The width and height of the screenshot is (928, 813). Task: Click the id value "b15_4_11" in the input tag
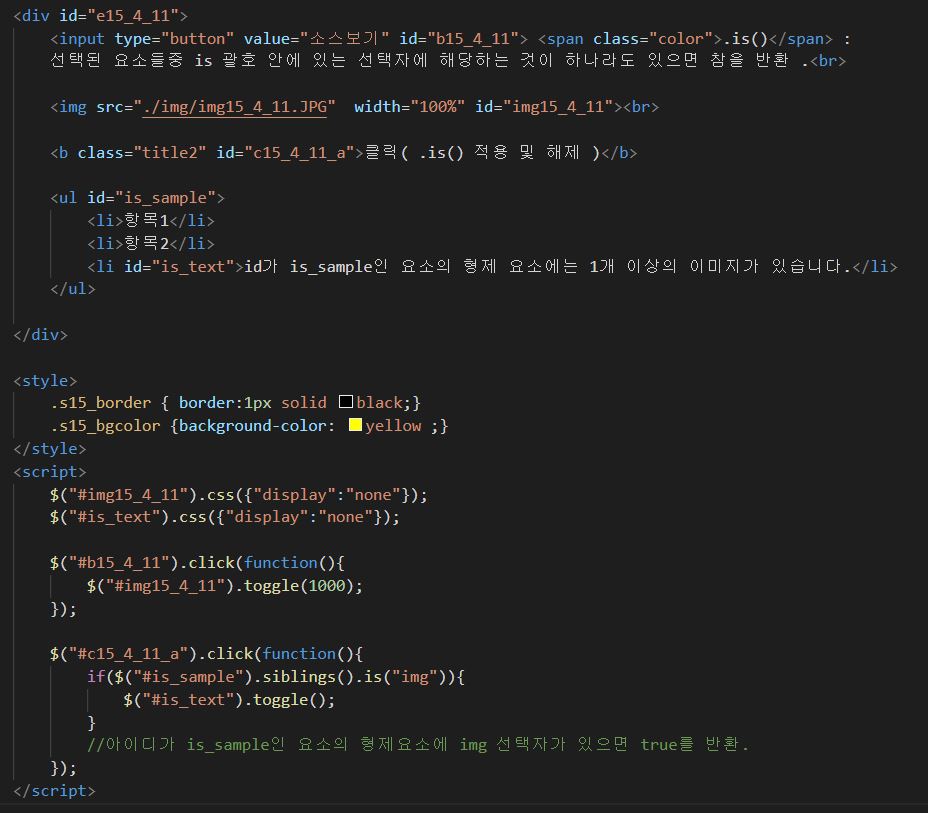[473, 38]
